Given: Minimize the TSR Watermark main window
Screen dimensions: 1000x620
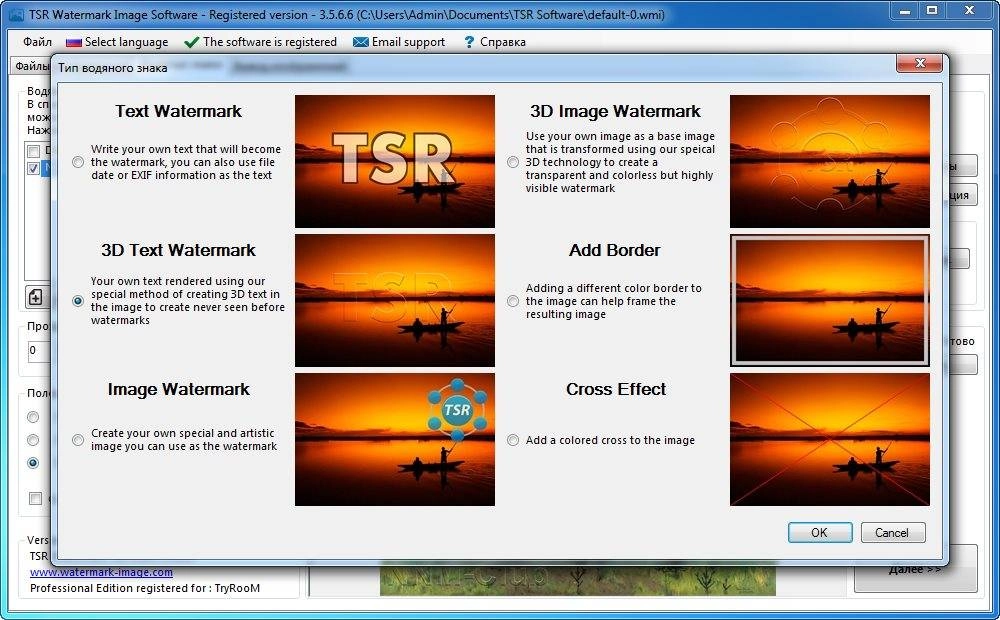Looking at the screenshot, I should 904,10.
